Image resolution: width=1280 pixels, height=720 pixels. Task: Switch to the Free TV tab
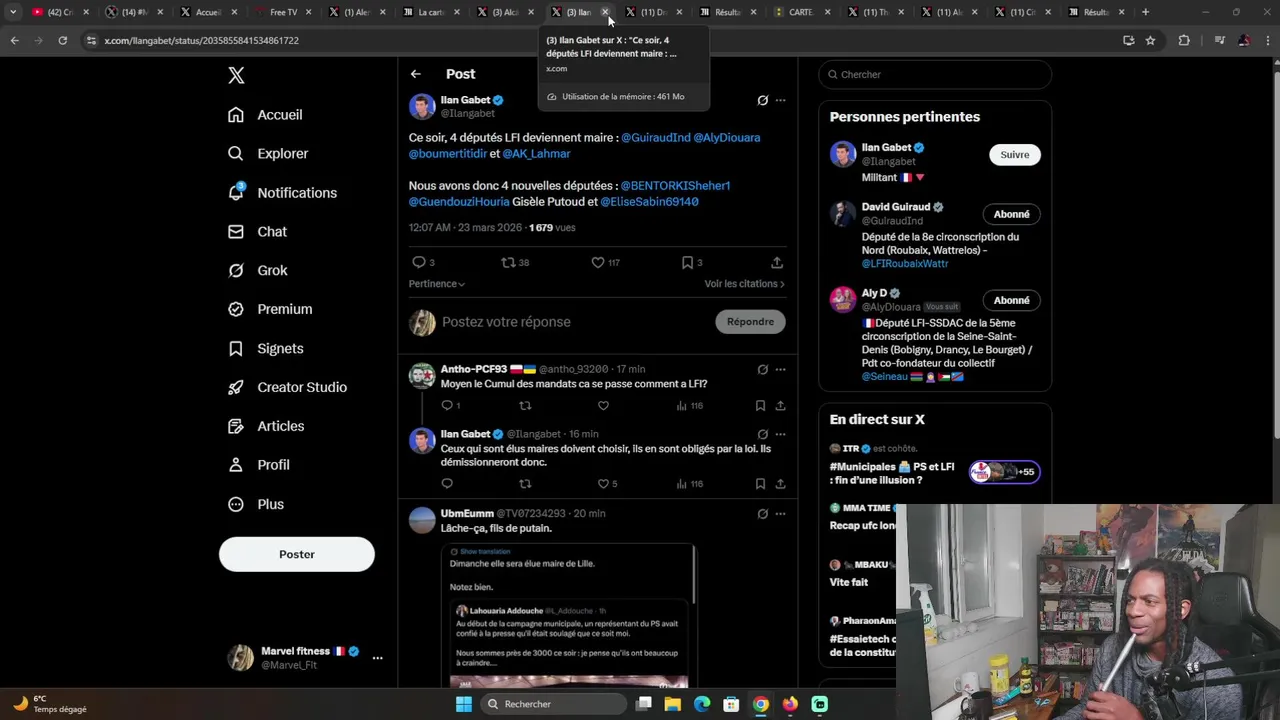[x=283, y=12]
